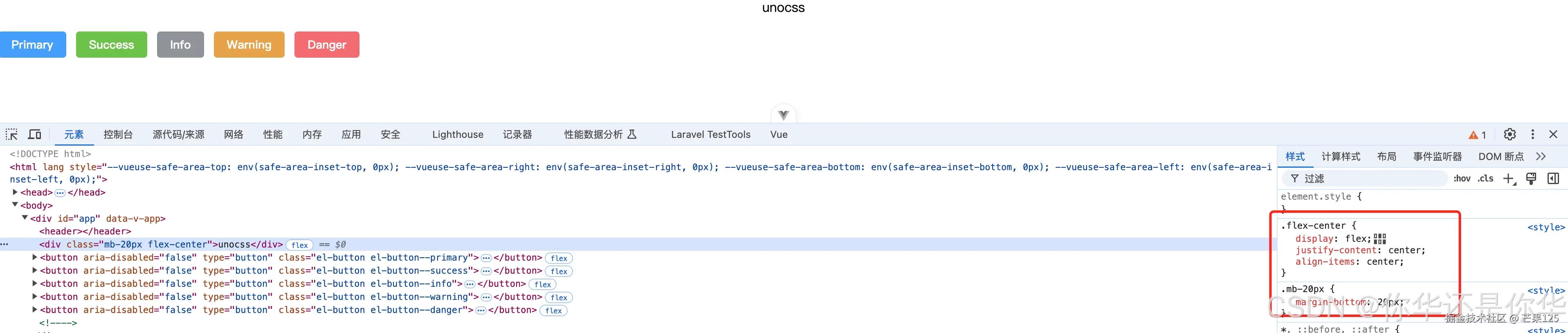Open the flexbox editor icon beside display: flex
This screenshot has height=333, width=1568.
1380,239
